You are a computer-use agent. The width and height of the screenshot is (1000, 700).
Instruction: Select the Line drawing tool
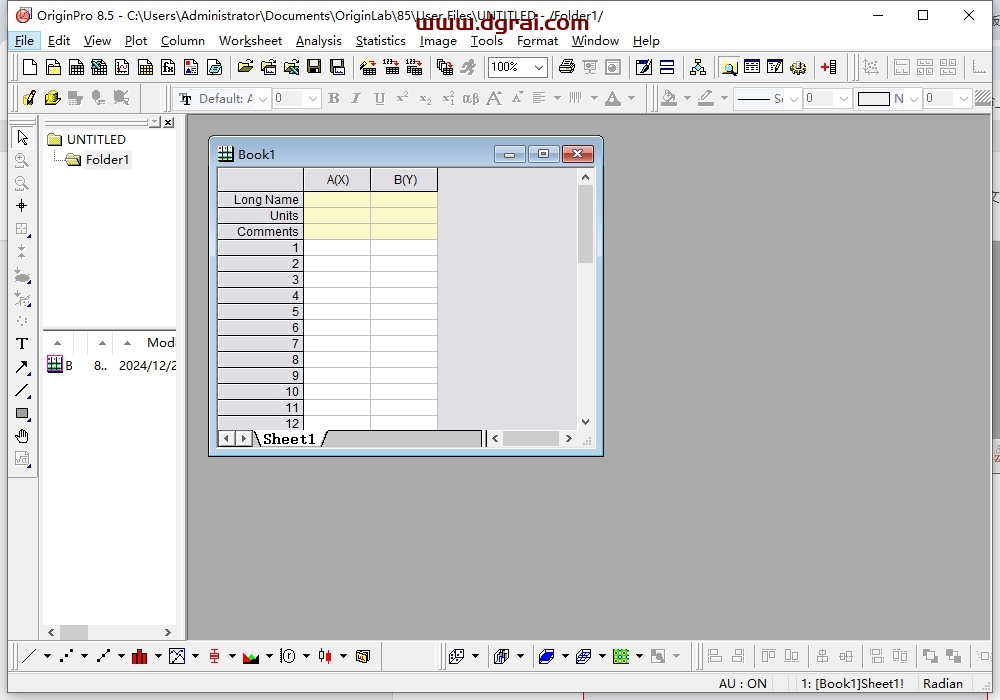point(22,390)
